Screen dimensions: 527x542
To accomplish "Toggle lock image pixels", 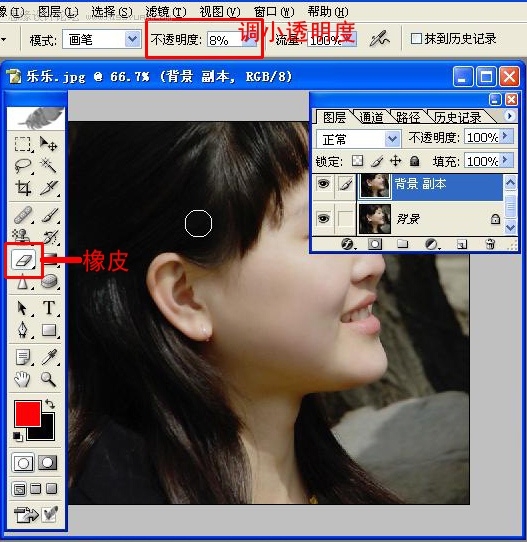I will pos(377,161).
